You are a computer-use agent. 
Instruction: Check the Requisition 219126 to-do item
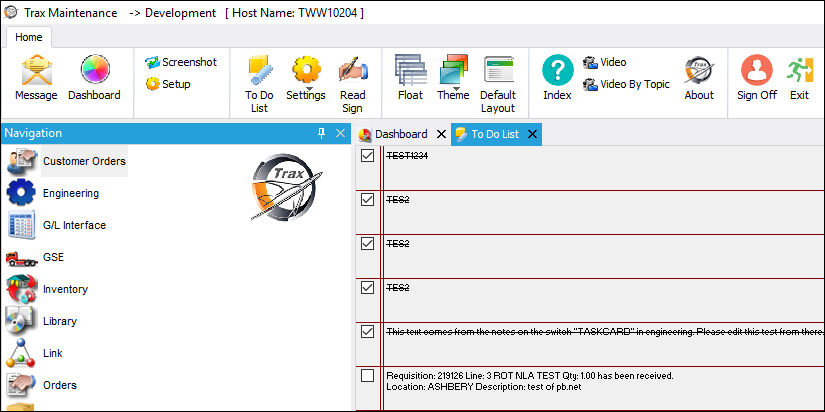coord(367,375)
